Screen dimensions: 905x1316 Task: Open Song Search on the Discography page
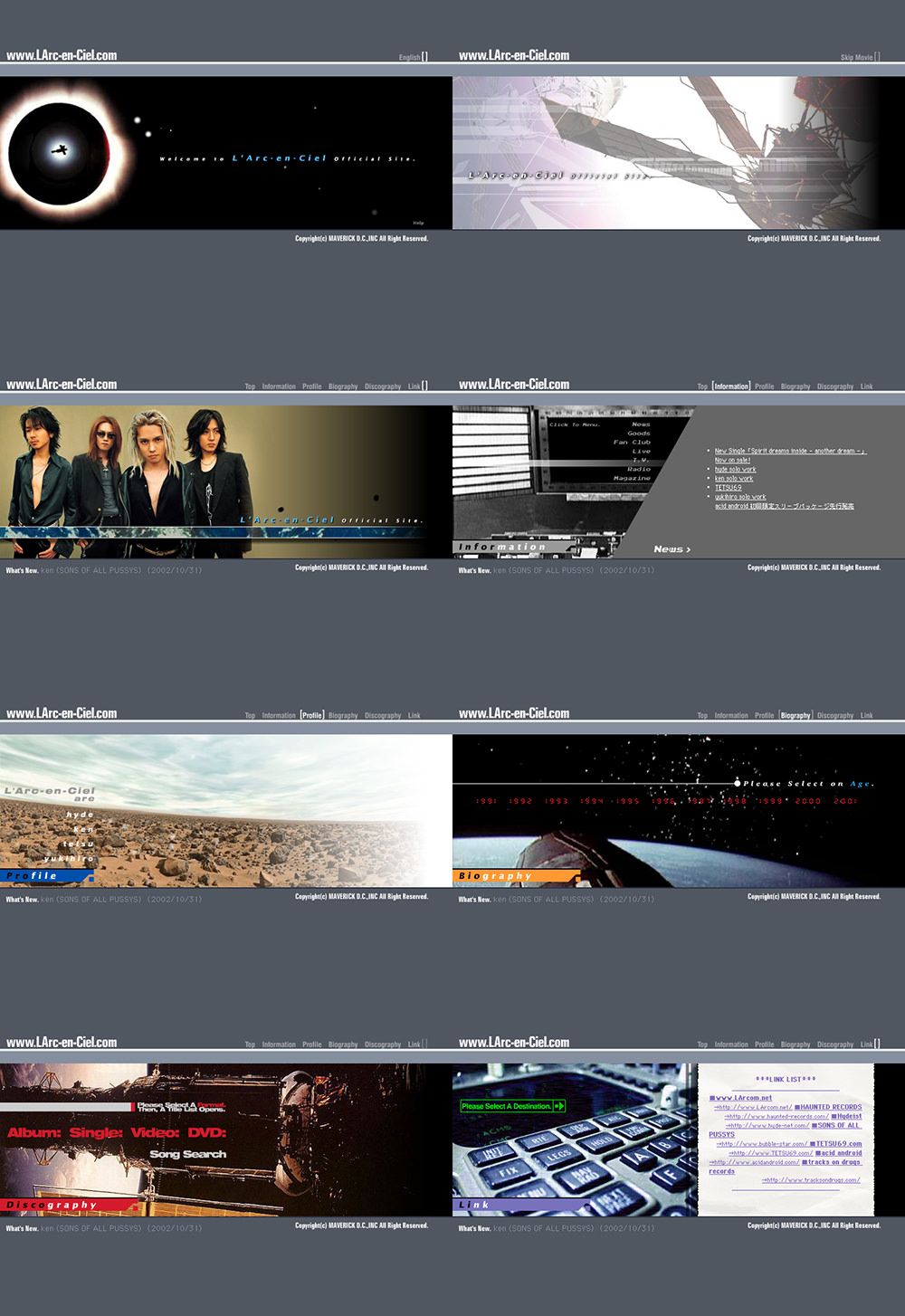tap(188, 1154)
